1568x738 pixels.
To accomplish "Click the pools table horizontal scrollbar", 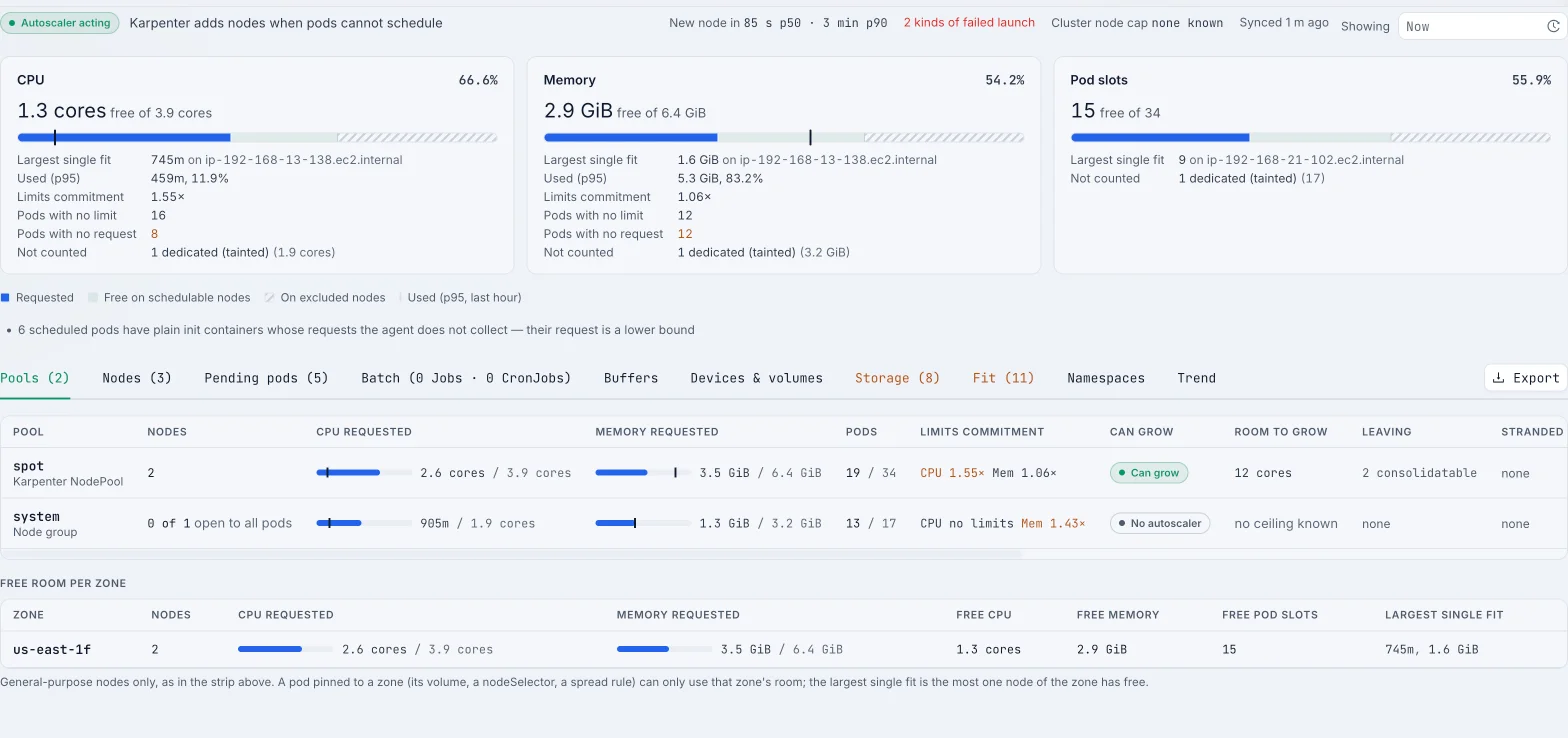I will tap(510, 553).
